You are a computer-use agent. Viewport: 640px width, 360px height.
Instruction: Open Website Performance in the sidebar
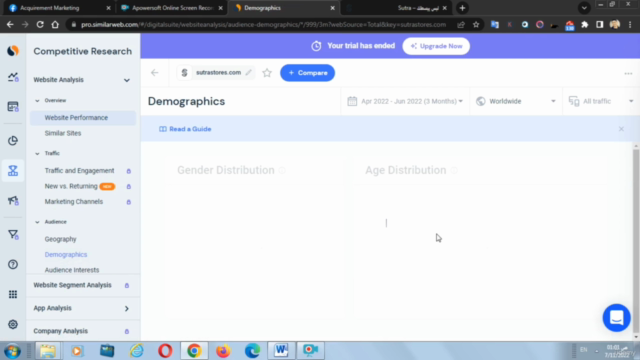[83, 118]
